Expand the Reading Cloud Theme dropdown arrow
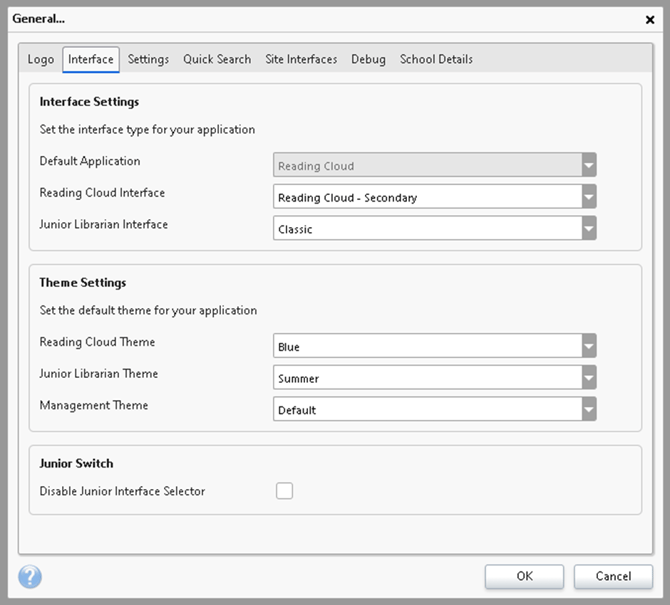The width and height of the screenshot is (670, 605). [x=589, y=346]
